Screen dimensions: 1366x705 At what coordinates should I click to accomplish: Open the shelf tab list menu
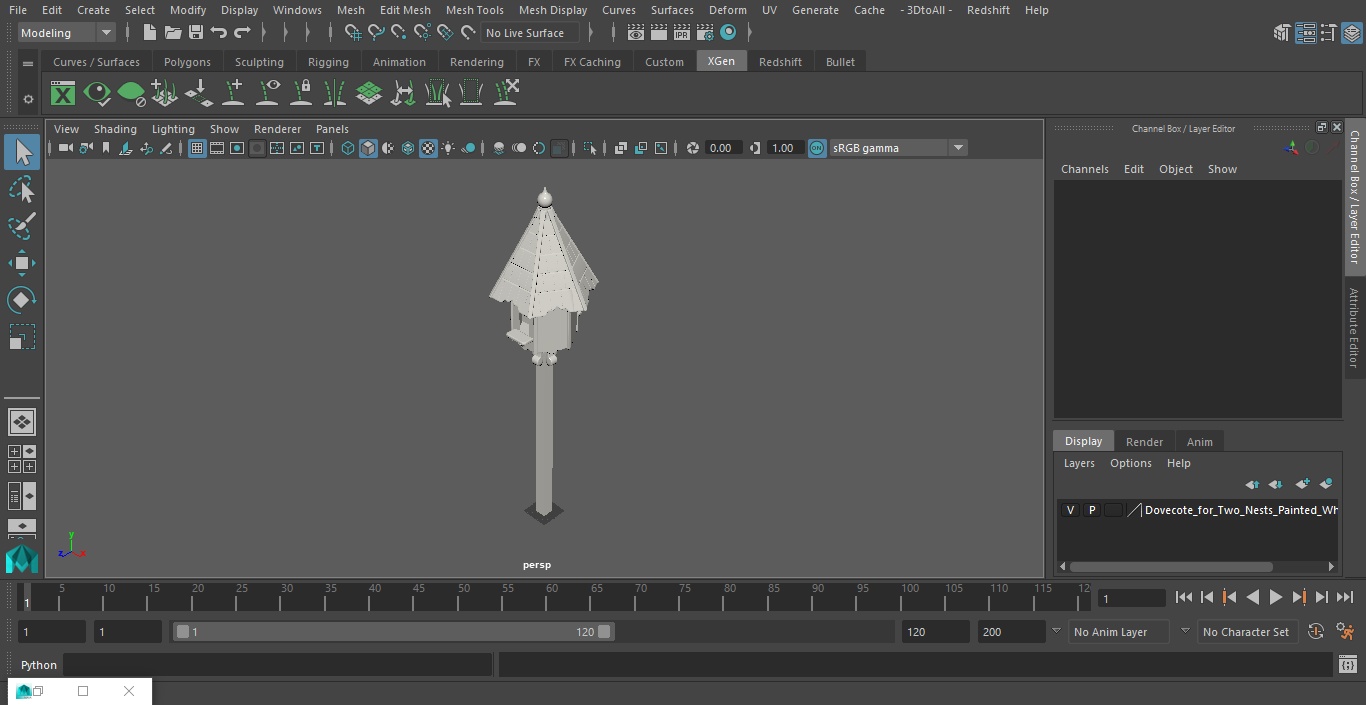28,62
